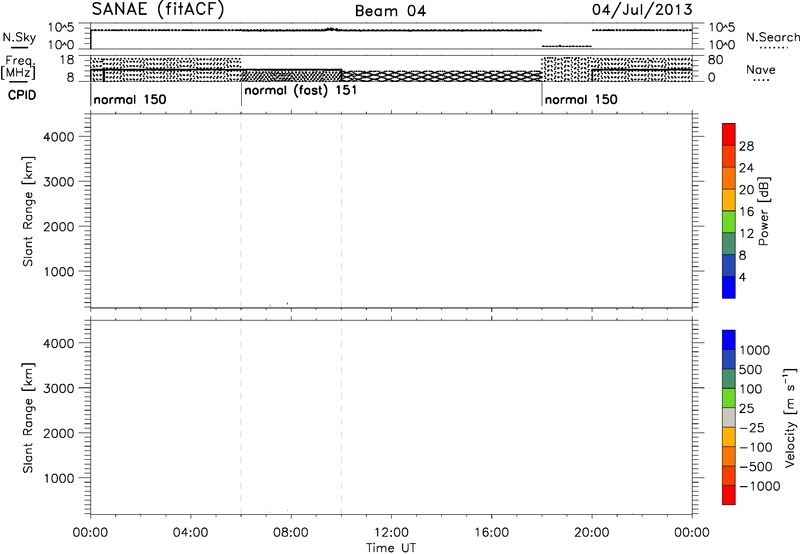Pick the gray velocity segment between -25 and 25
The image size is (800, 554).
[729, 418]
